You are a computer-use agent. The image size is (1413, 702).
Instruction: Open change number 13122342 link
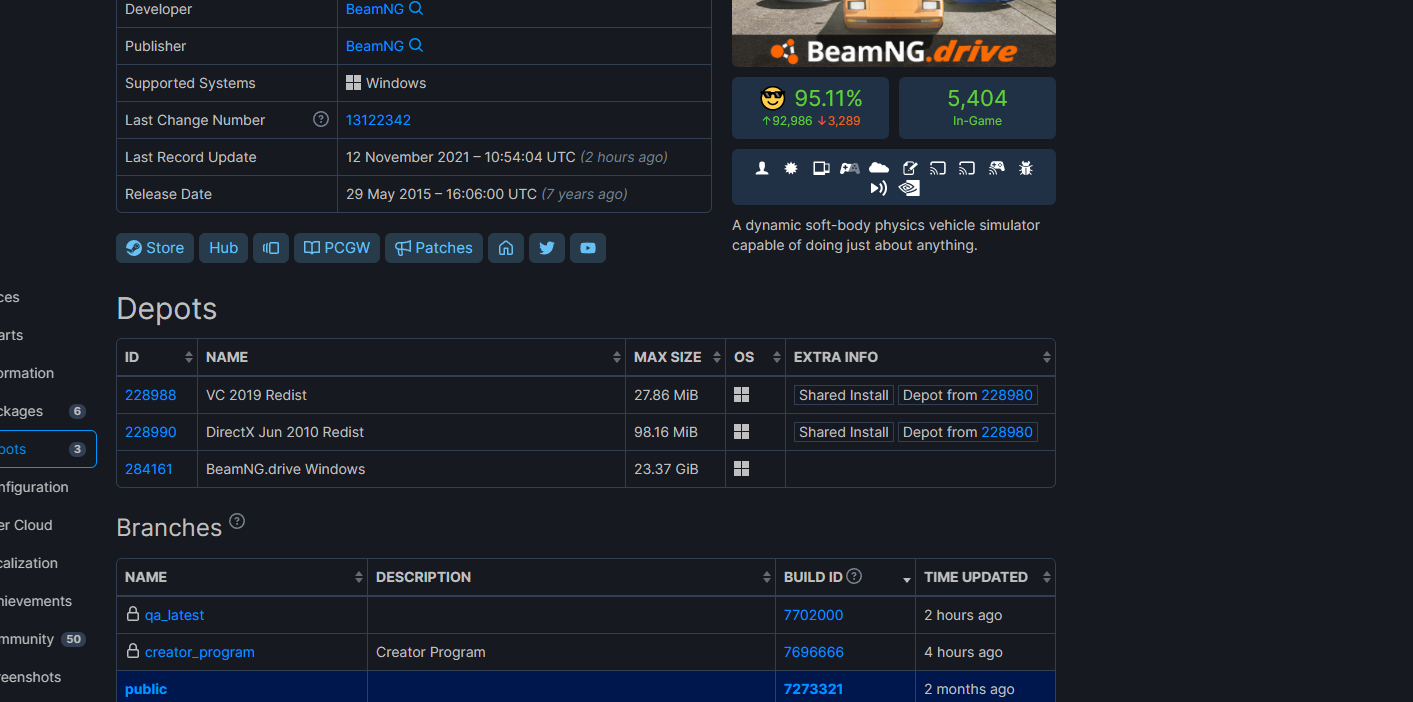pos(378,120)
